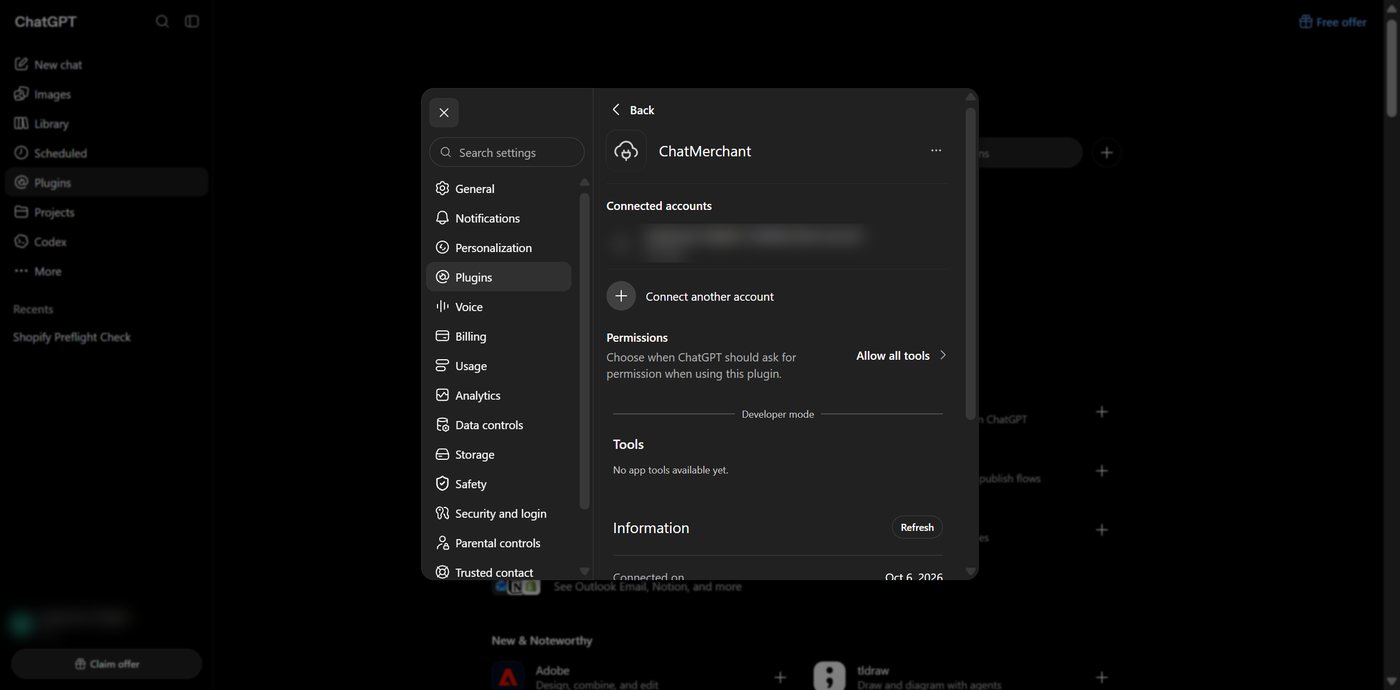Open Allow all tools permission setting

pyautogui.click(x=901, y=355)
